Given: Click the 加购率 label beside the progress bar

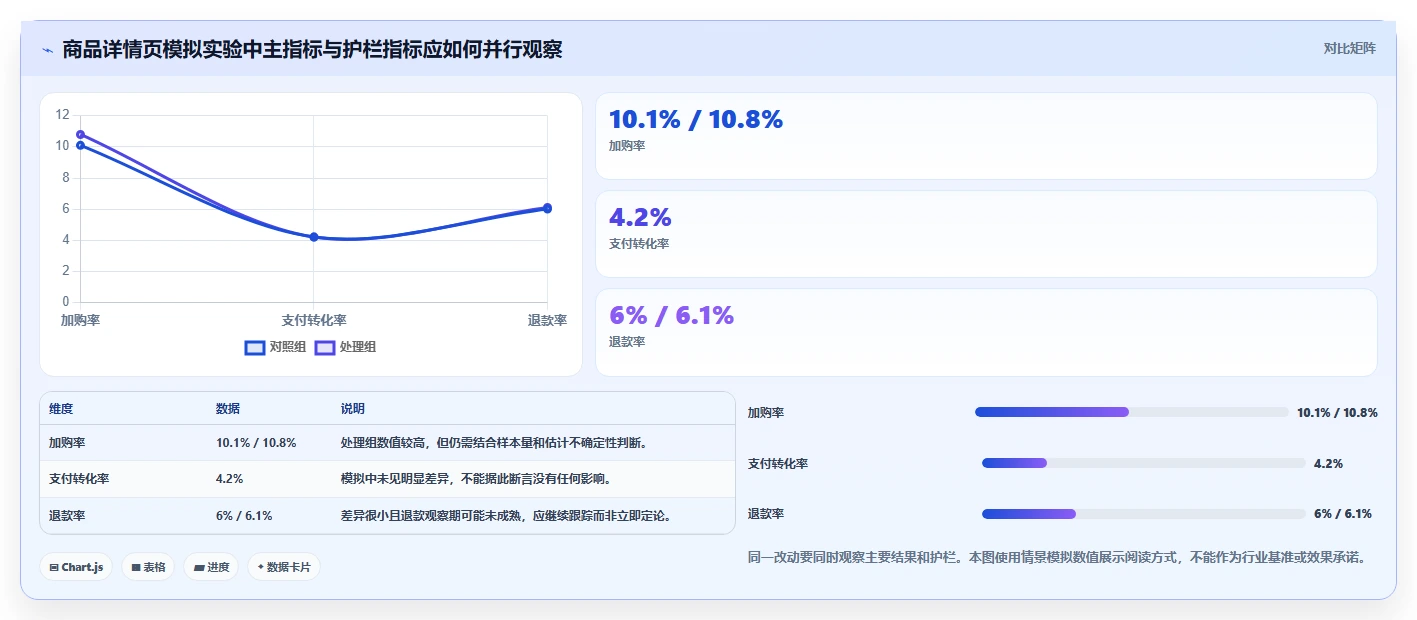Looking at the screenshot, I should [766, 413].
